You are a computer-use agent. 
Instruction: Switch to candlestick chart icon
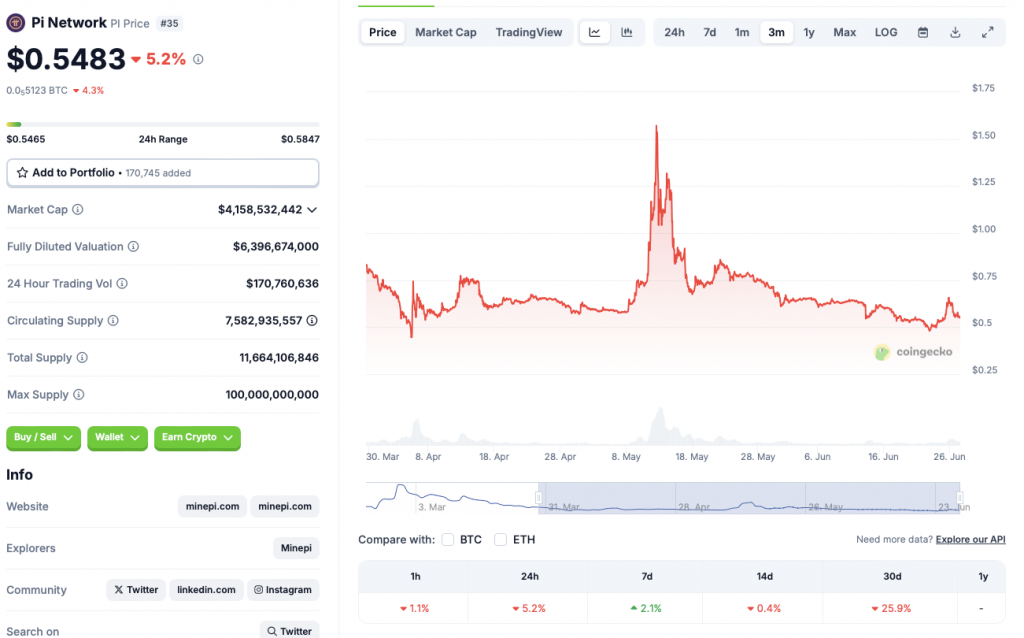[627, 32]
